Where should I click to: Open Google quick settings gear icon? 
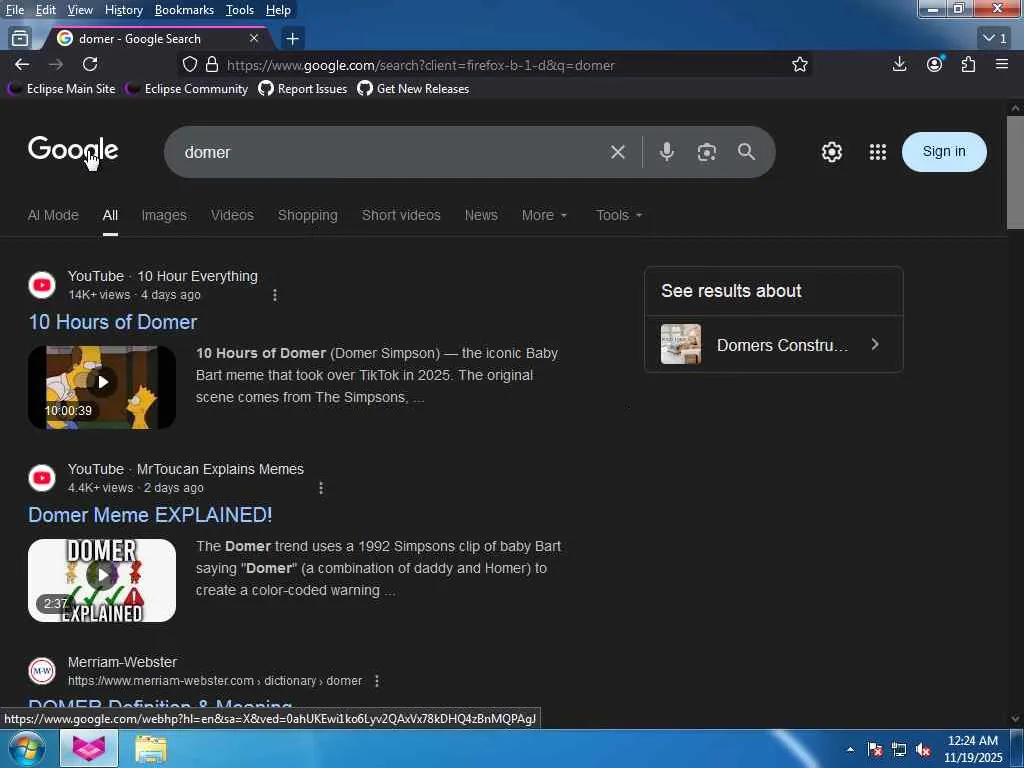coord(831,152)
